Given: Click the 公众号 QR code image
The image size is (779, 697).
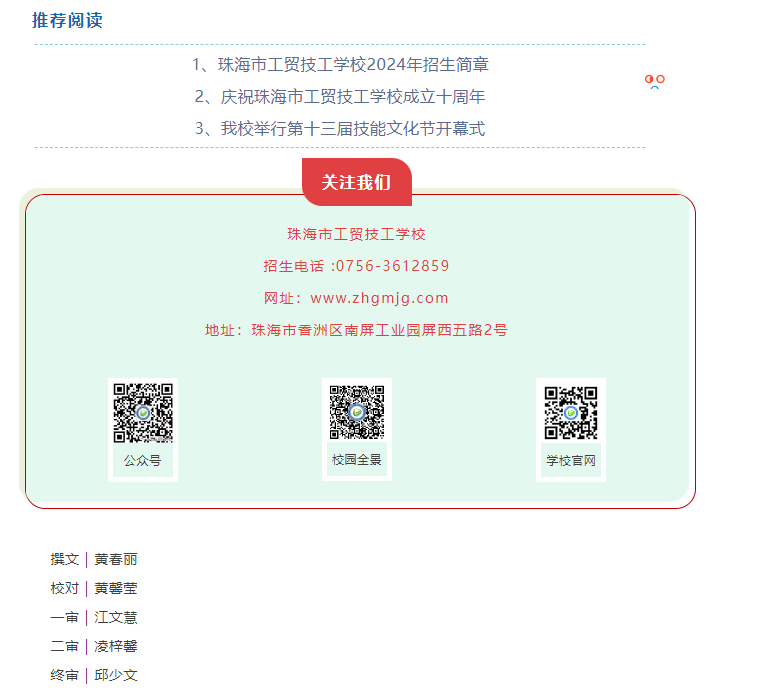Looking at the screenshot, I should click(143, 413).
